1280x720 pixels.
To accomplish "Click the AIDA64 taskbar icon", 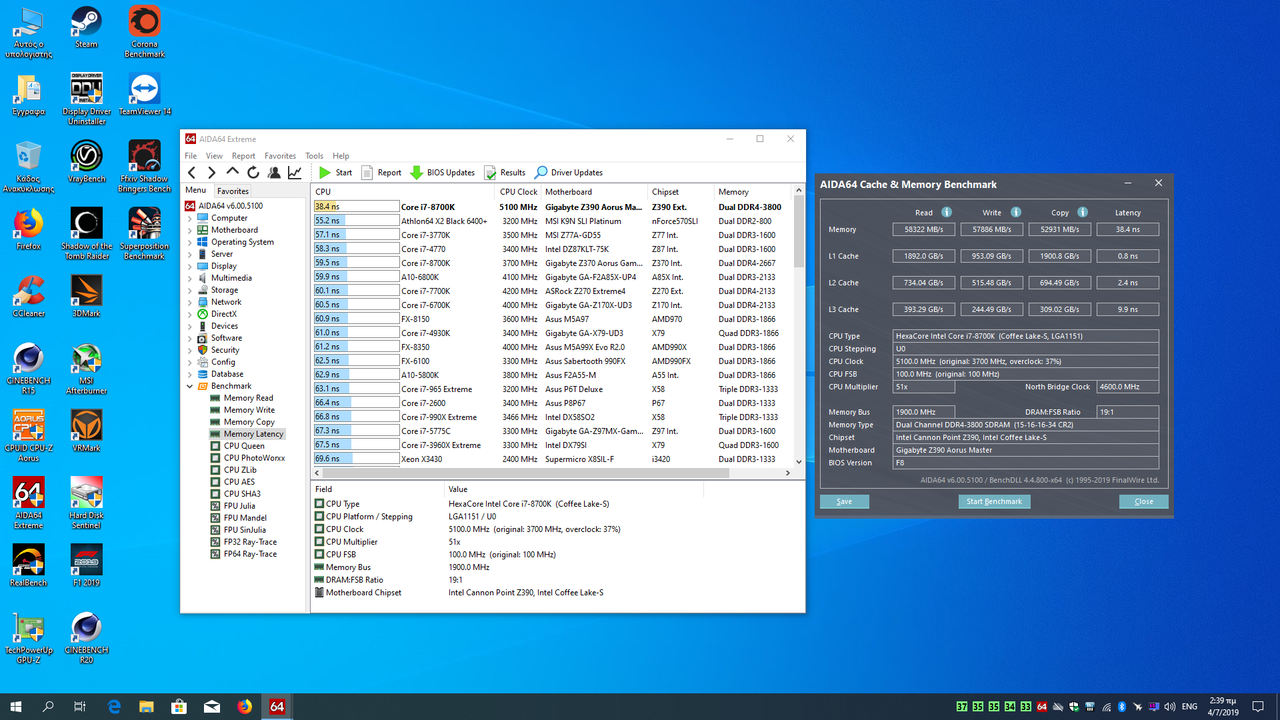I will 277,706.
